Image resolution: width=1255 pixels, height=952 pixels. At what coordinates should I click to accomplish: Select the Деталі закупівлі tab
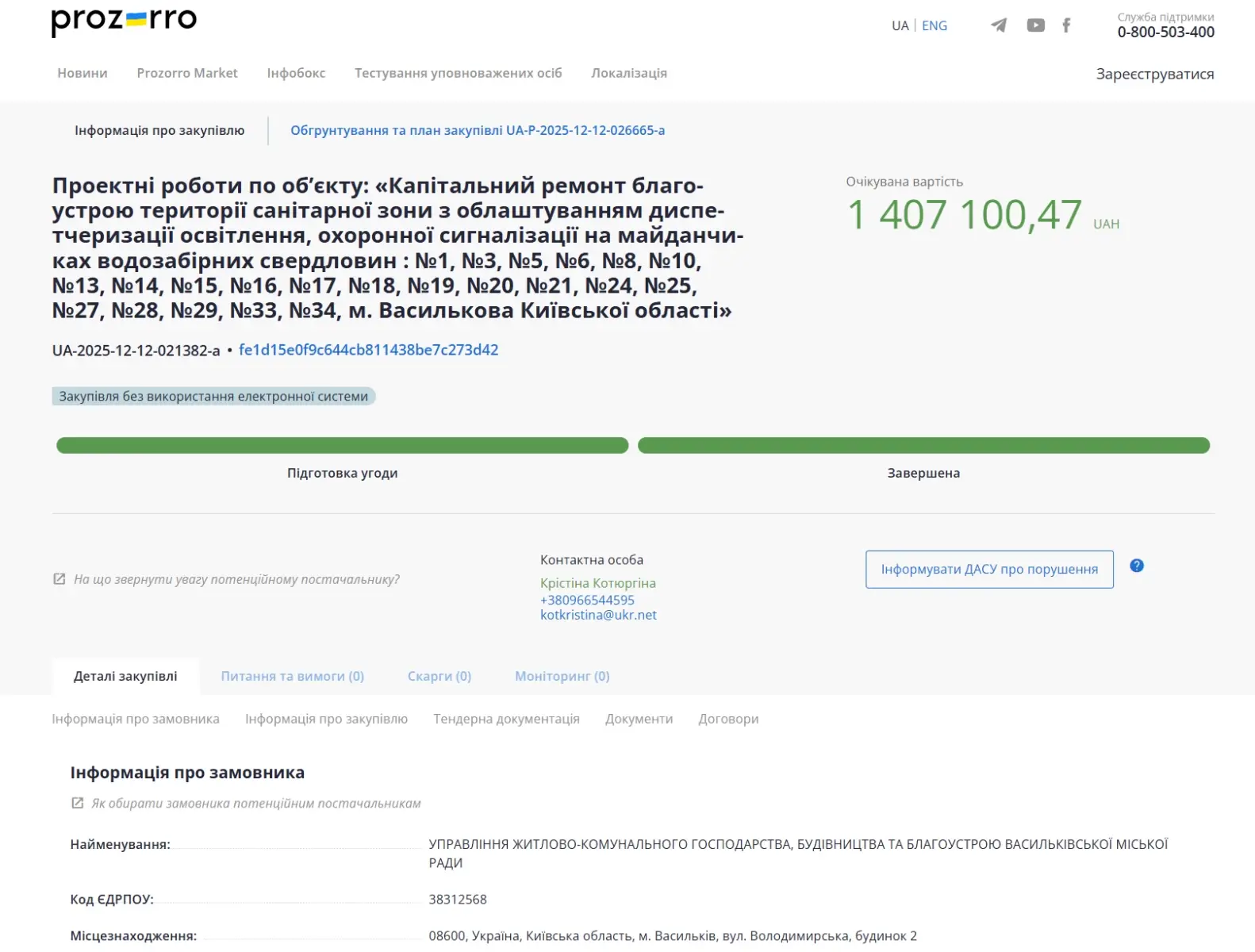[125, 676]
